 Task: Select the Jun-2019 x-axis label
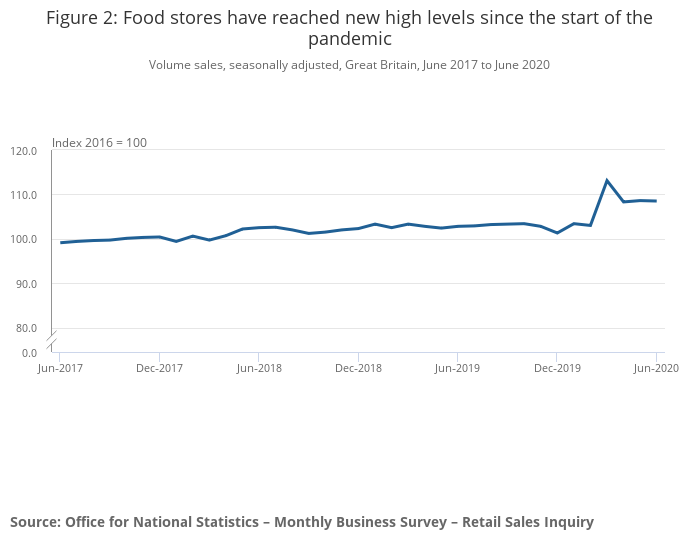coord(457,368)
